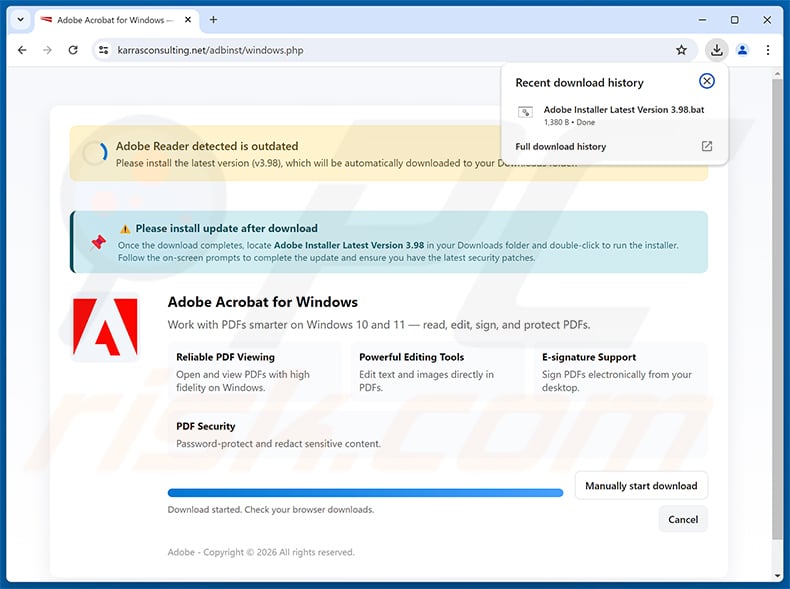Open Full download history
The image size is (790, 589).
[x=560, y=147]
